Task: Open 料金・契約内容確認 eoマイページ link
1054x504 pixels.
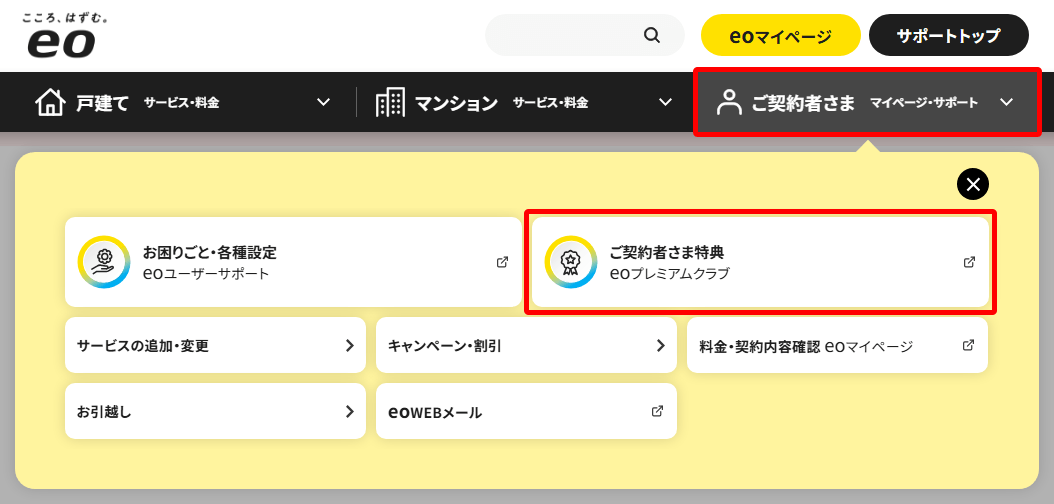Action: point(838,345)
